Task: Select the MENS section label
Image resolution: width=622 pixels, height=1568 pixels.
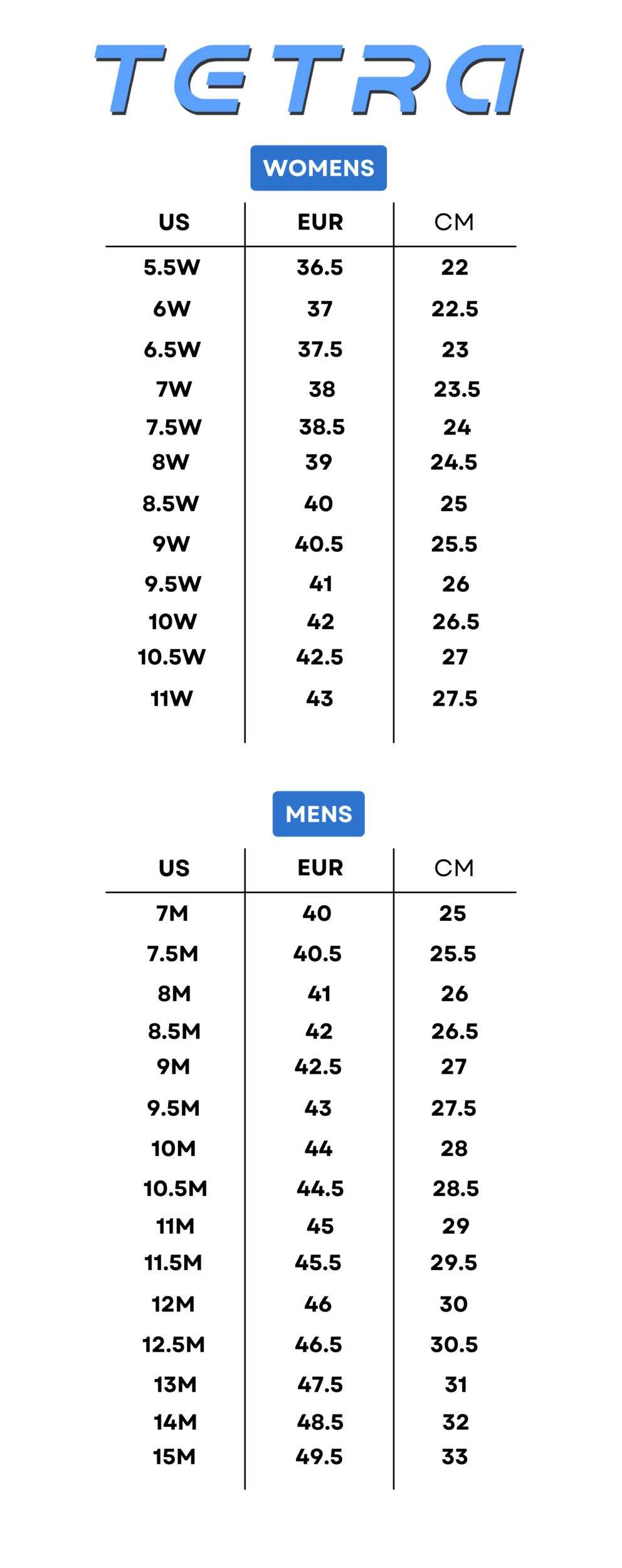Action: pyautogui.click(x=318, y=813)
